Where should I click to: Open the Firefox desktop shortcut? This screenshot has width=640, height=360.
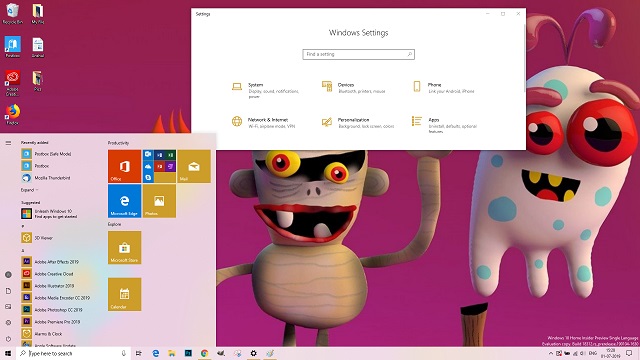(x=12, y=115)
